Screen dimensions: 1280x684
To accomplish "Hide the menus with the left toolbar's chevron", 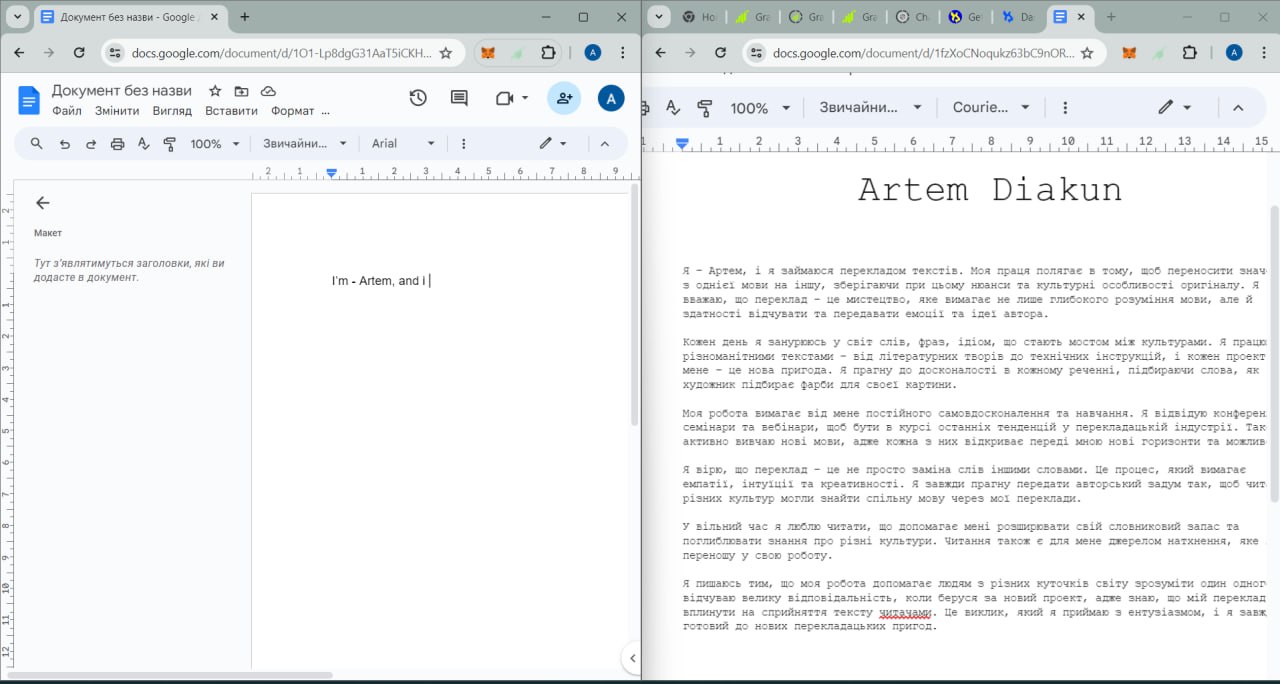I will [605, 144].
